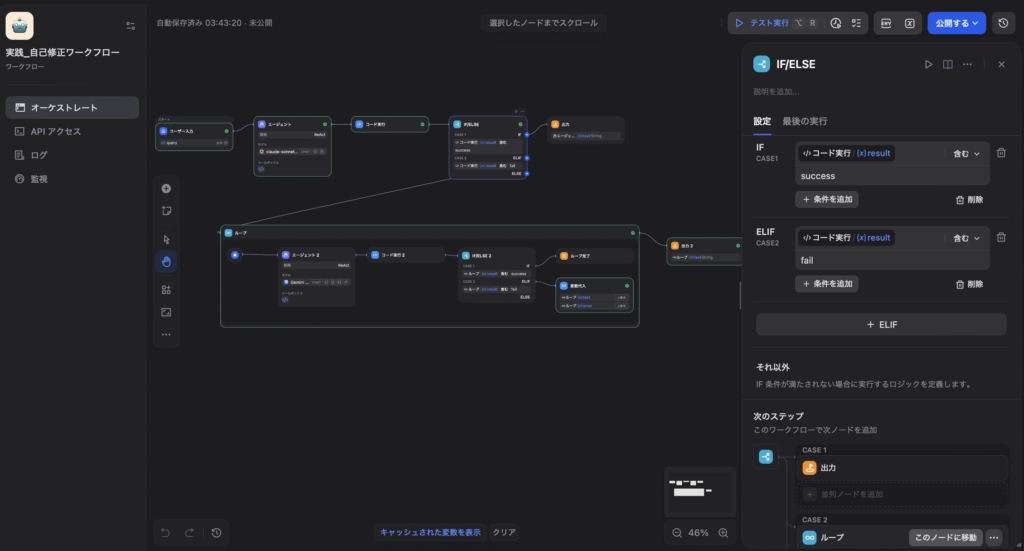Click the 出力 node under CASE 1 next step
The image size is (1024, 551).
tap(903, 468)
